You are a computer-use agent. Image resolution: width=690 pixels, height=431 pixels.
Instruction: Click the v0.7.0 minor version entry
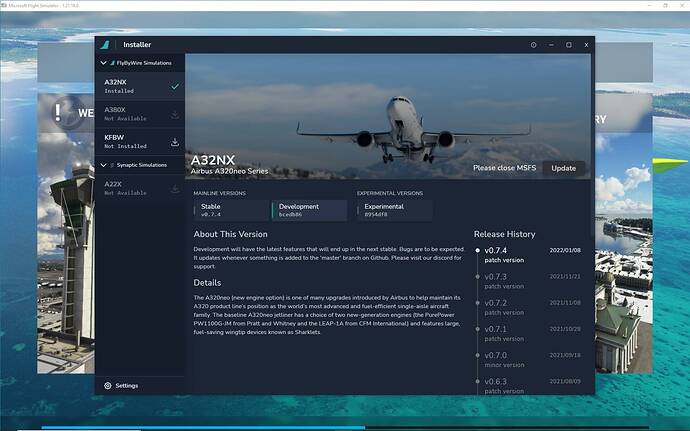[498, 358]
